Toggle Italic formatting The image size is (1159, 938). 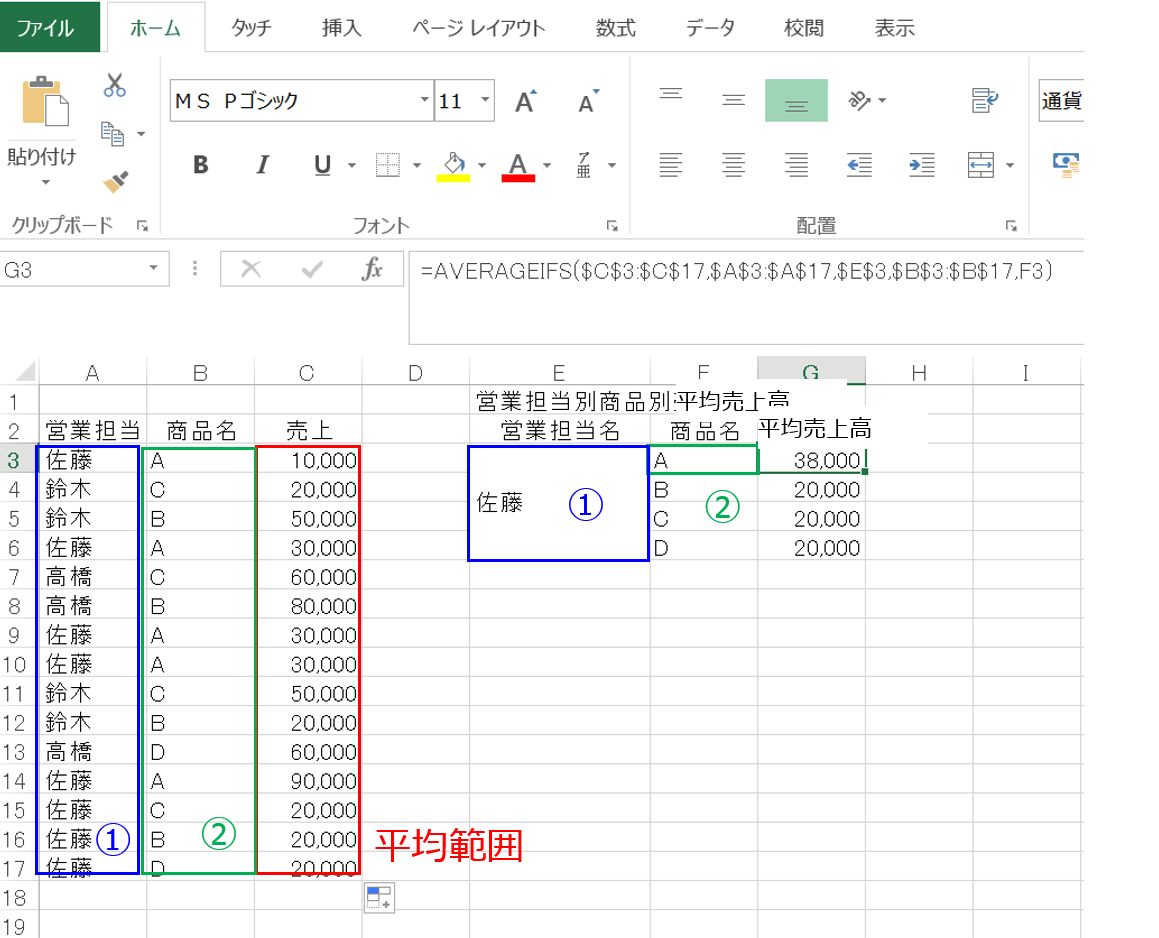coord(262,165)
